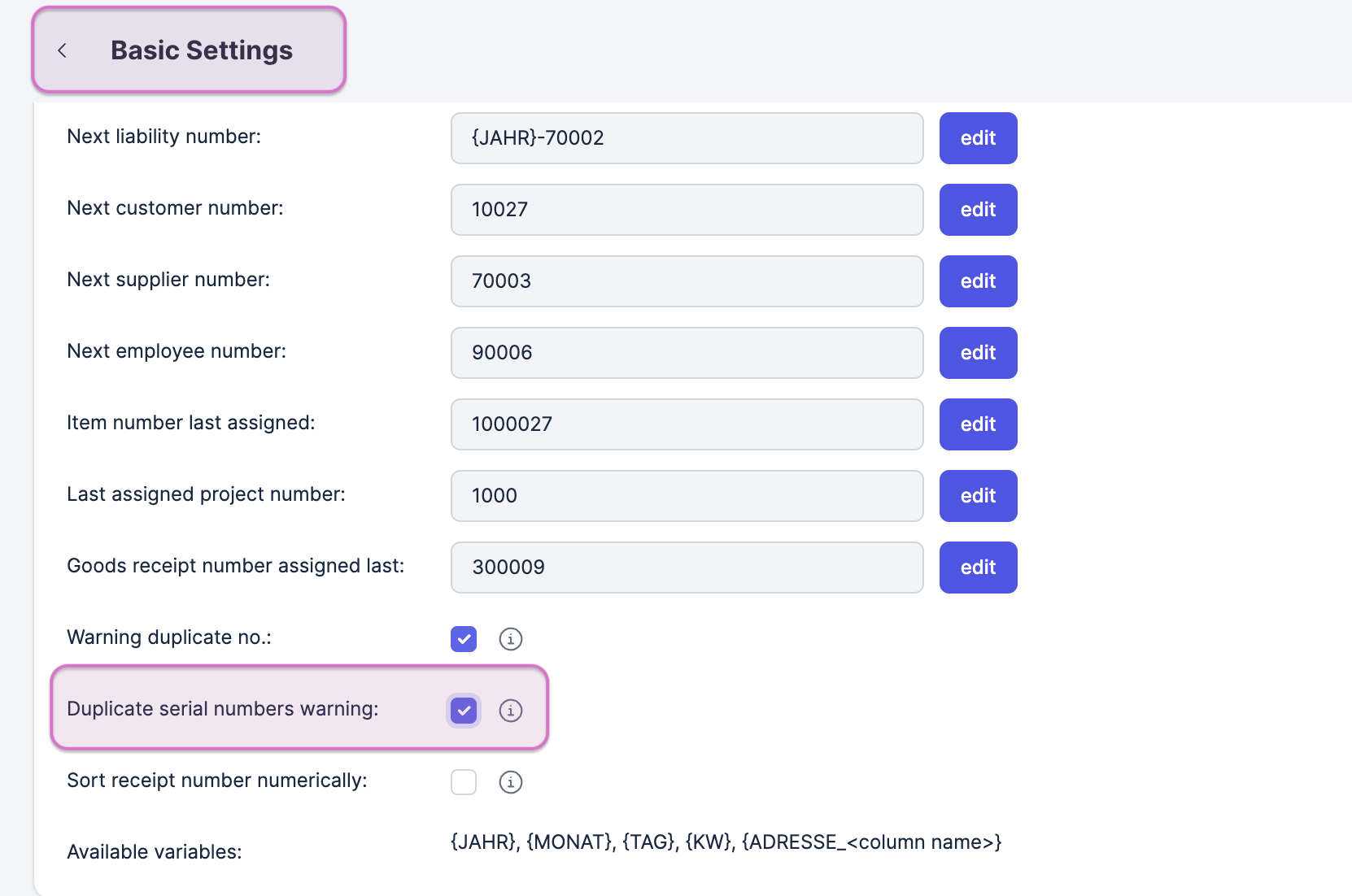Open info icon for Warning duplicate no.
This screenshot has width=1352, height=896.
(x=511, y=639)
